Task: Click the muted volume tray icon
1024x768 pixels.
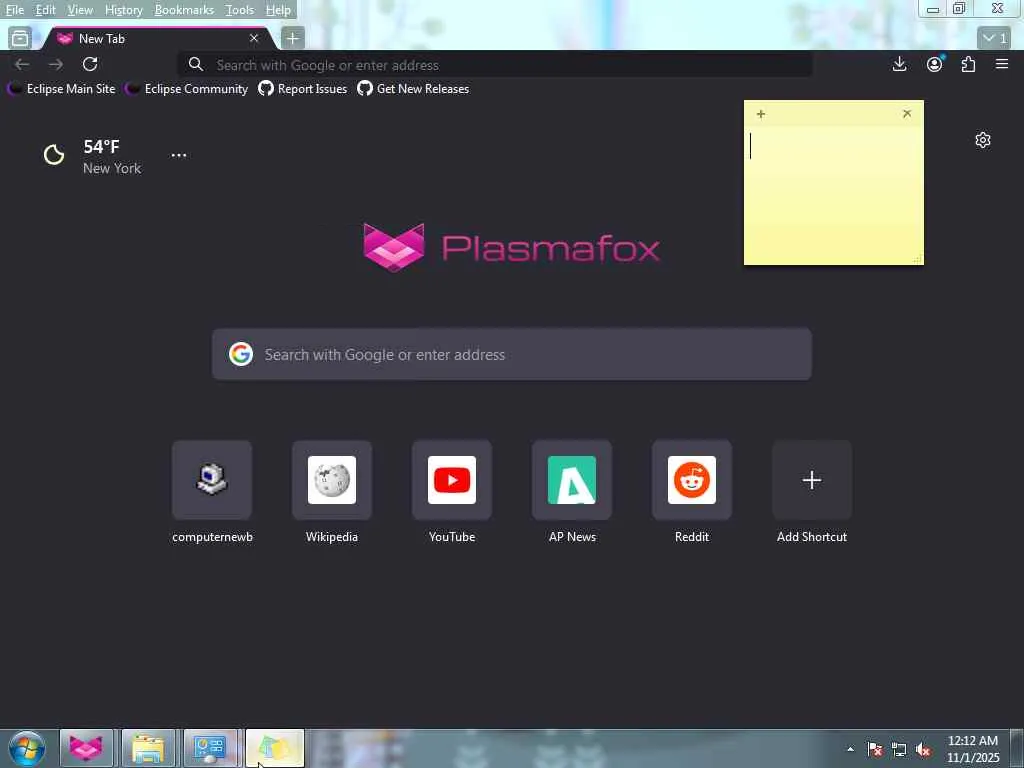Action: click(923, 749)
